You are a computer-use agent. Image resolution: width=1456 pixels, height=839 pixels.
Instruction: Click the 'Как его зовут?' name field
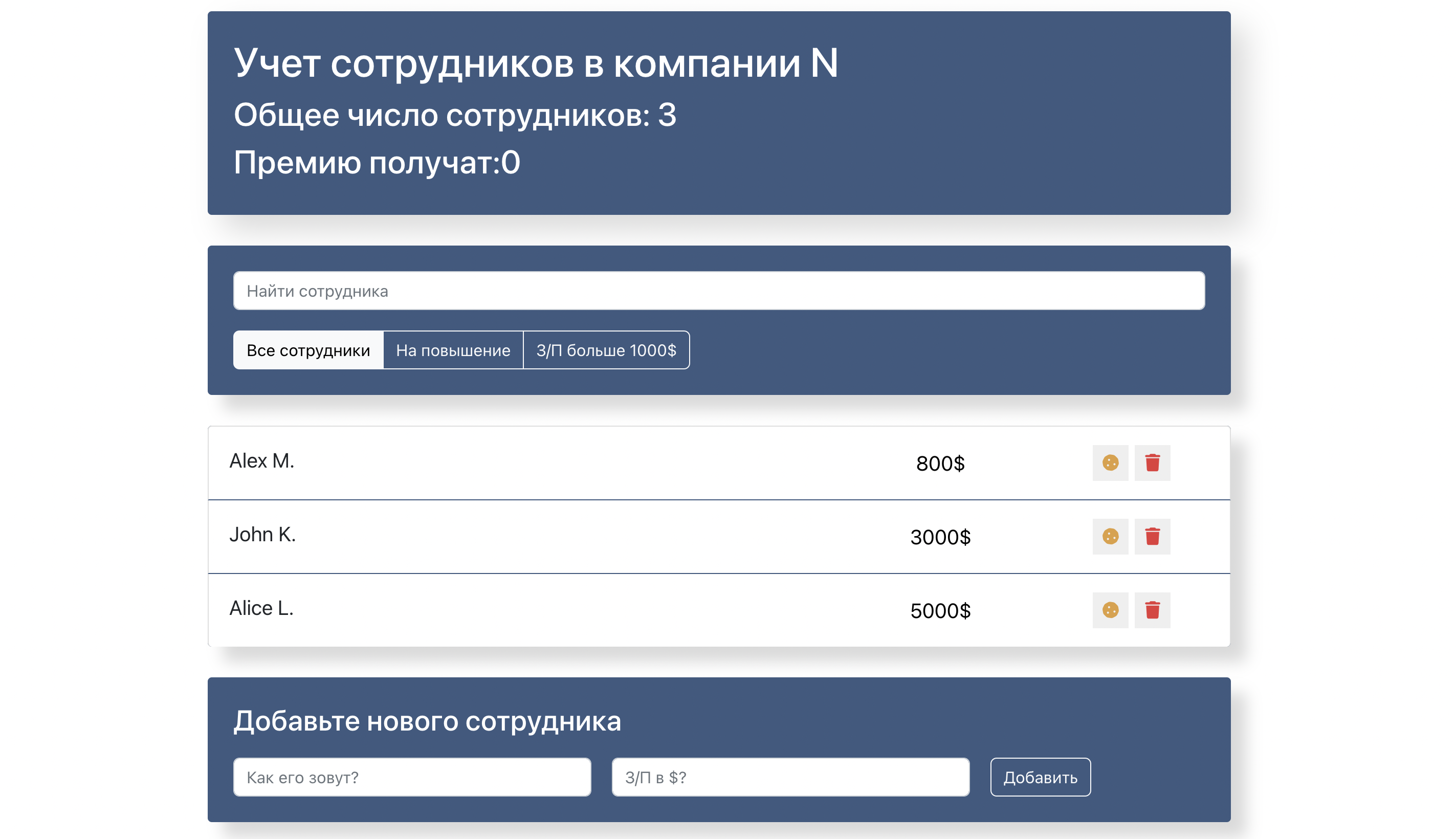click(x=412, y=777)
